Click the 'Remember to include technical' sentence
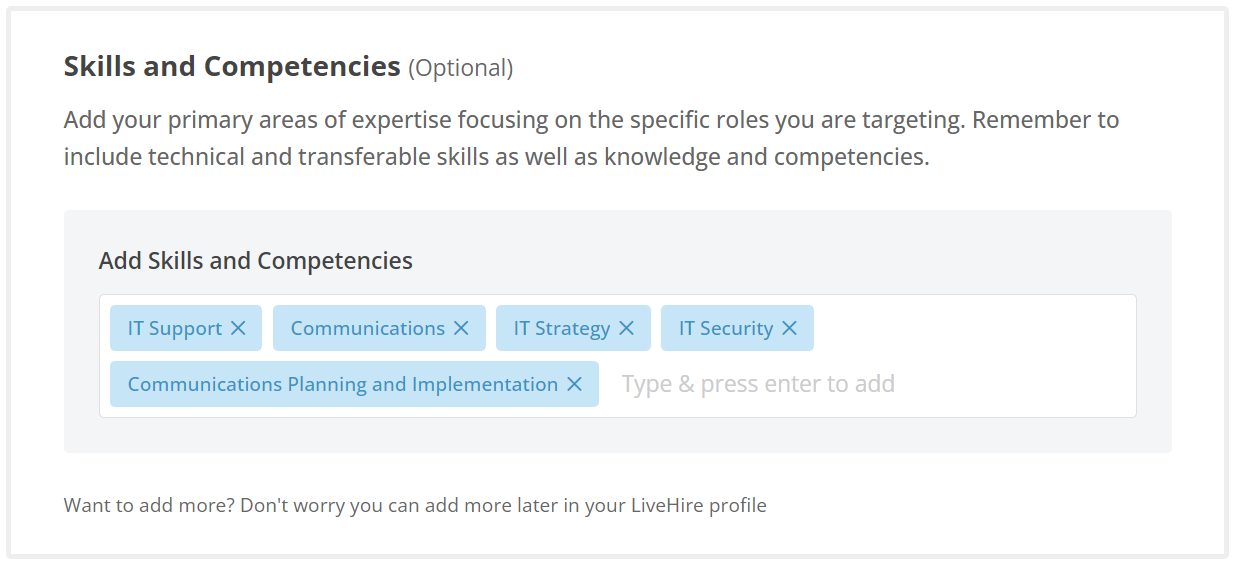The width and height of the screenshot is (1238, 570). 500,157
